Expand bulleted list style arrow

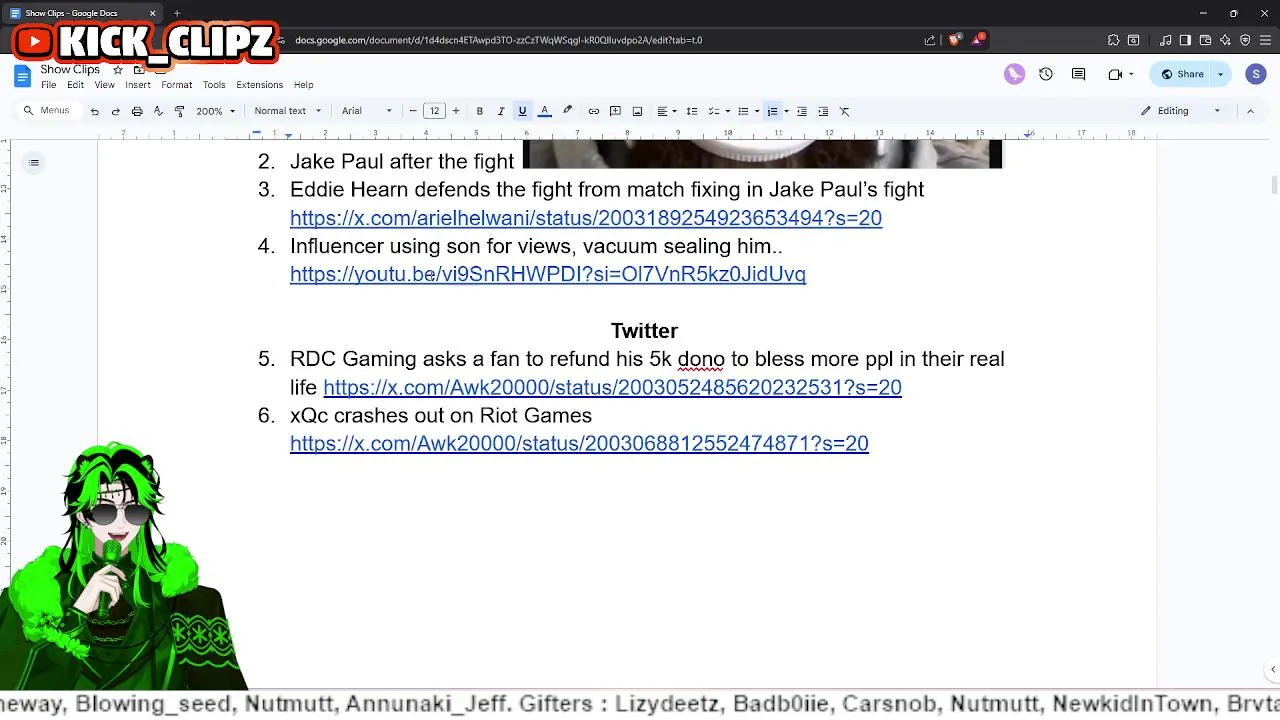[x=757, y=111]
